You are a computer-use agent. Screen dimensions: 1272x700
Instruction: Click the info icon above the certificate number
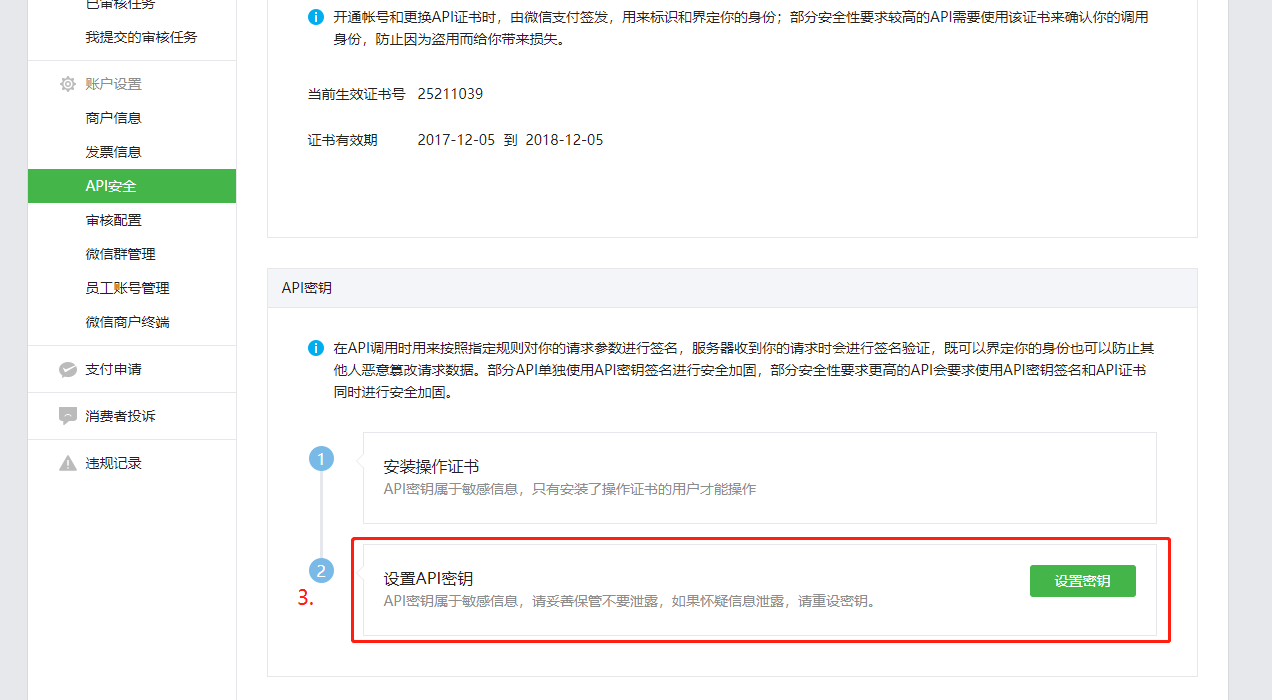316,17
